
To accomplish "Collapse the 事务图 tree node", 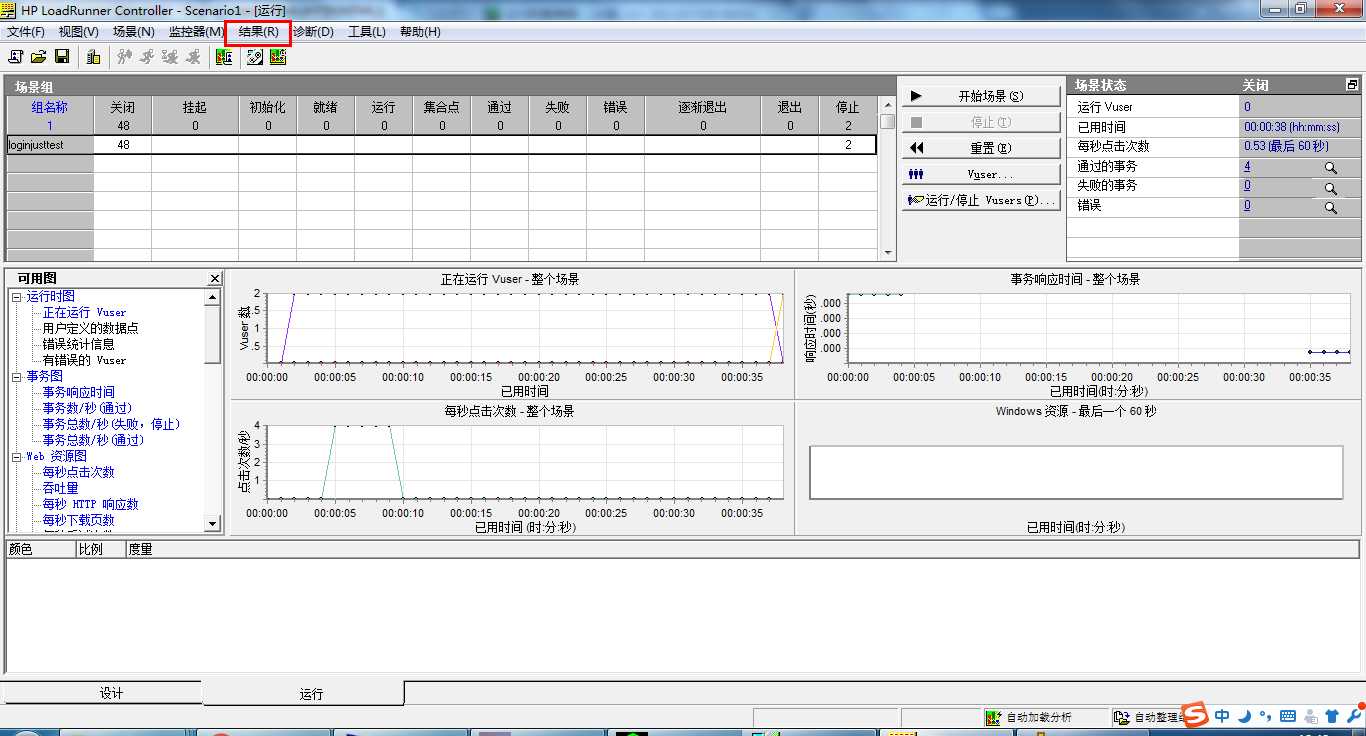I will click(x=17, y=376).
